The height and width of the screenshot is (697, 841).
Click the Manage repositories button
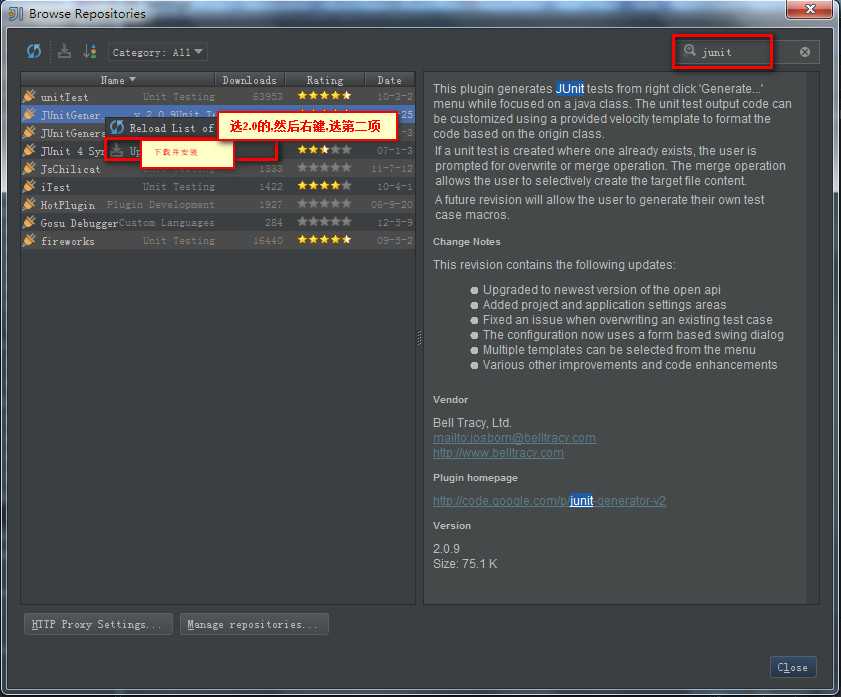tap(254, 624)
